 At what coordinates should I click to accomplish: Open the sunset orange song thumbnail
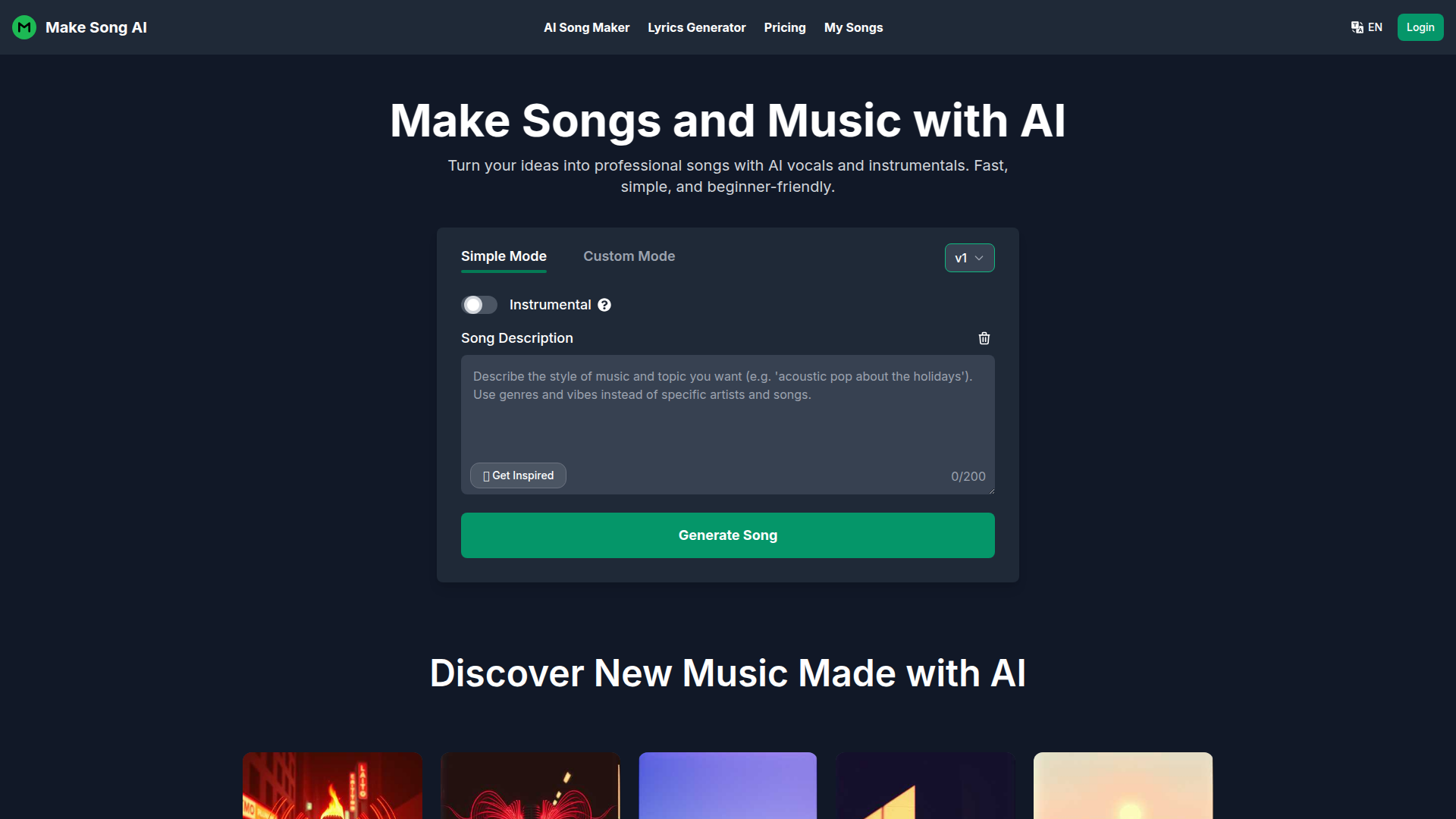pyautogui.click(x=1123, y=786)
